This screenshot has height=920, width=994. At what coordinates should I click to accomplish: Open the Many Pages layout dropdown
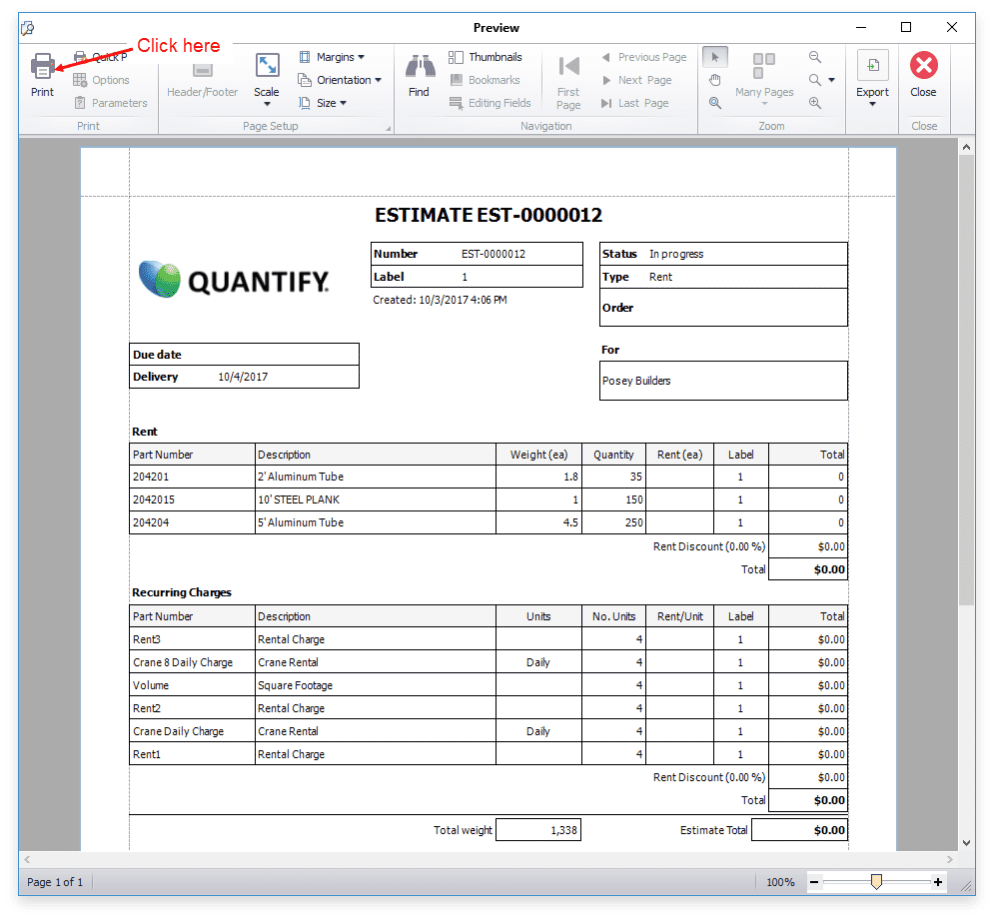(764, 79)
